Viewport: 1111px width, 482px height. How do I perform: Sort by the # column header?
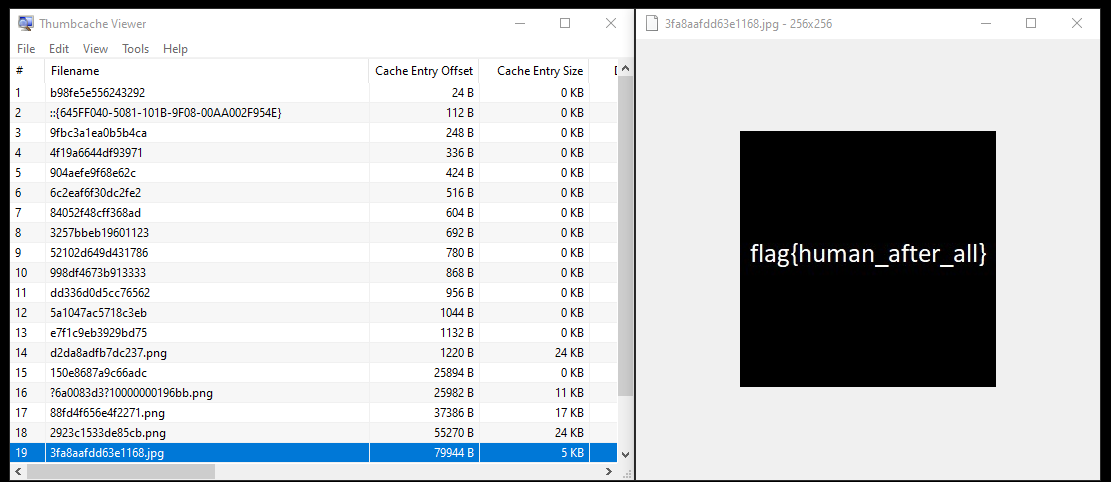28,71
